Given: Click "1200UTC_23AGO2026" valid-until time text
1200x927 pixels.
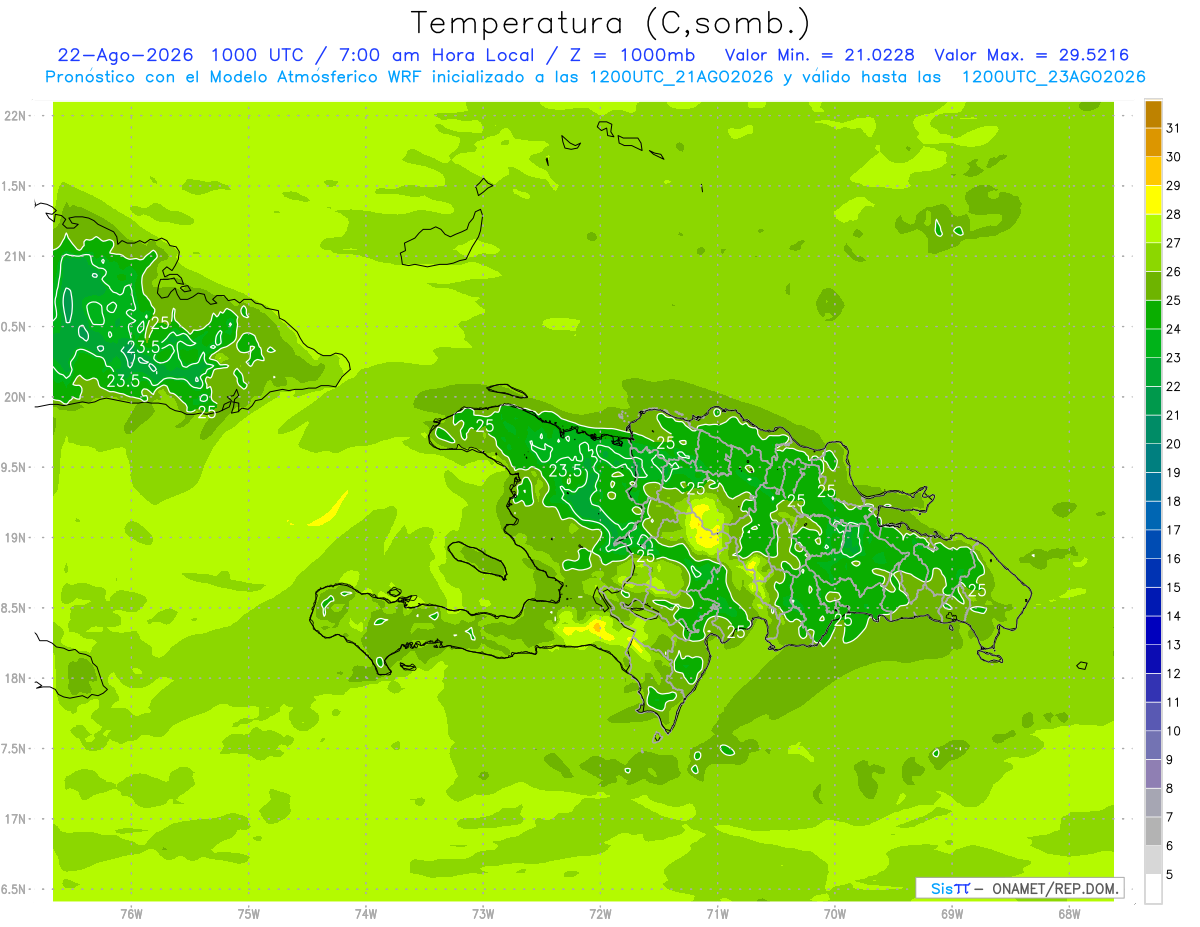Looking at the screenshot, I should 1053,77.
